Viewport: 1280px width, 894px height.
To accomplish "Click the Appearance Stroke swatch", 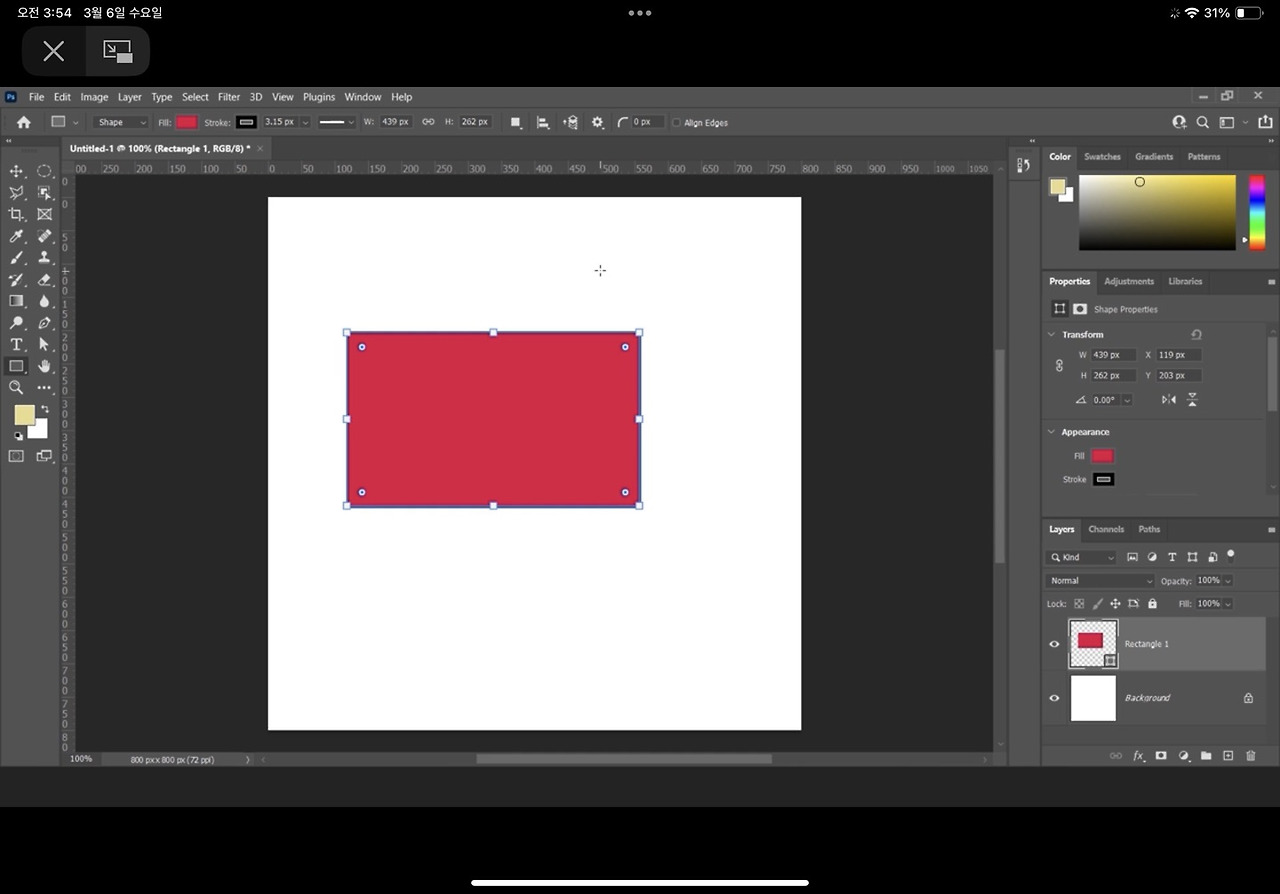I will (1103, 480).
